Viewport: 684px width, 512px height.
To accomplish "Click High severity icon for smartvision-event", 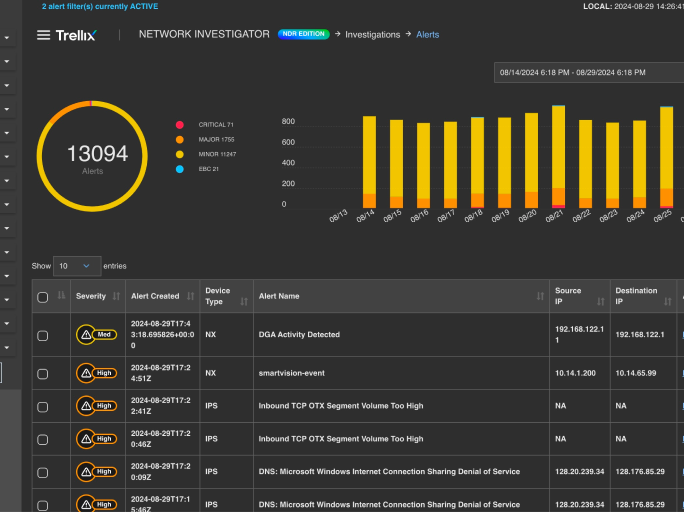I will point(85,373).
